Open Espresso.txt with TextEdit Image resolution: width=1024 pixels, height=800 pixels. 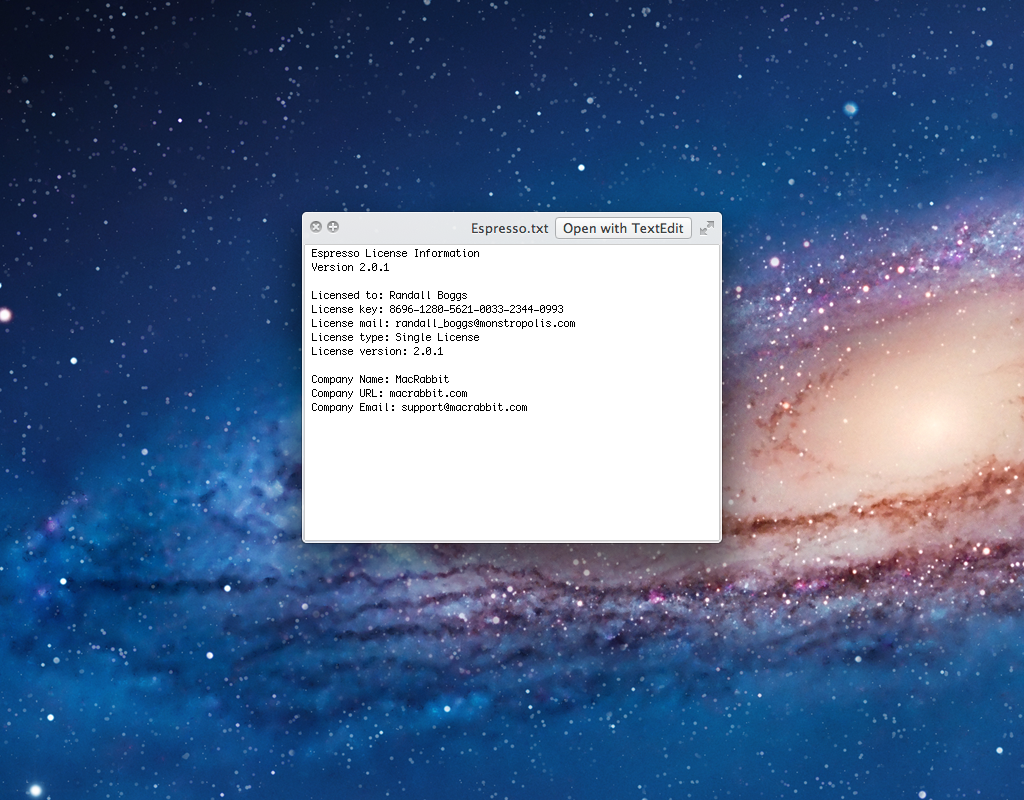pyautogui.click(x=623, y=228)
